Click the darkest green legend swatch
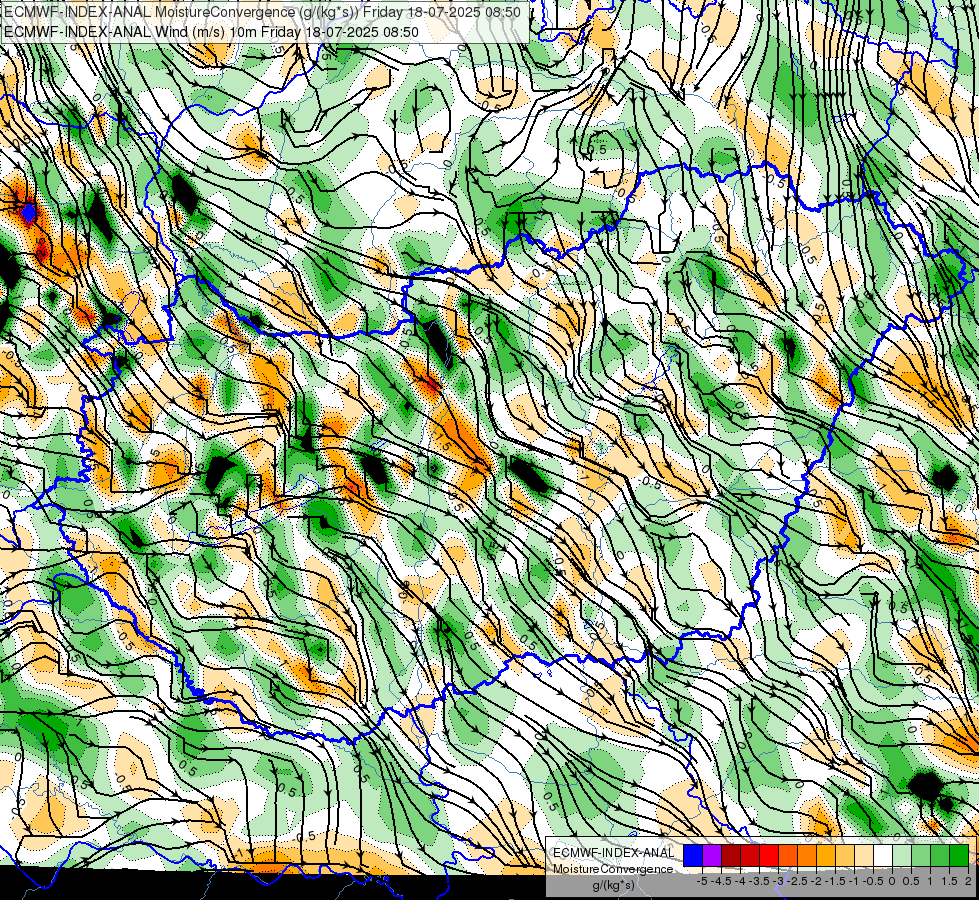This screenshot has width=979, height=900. (959, 855)
